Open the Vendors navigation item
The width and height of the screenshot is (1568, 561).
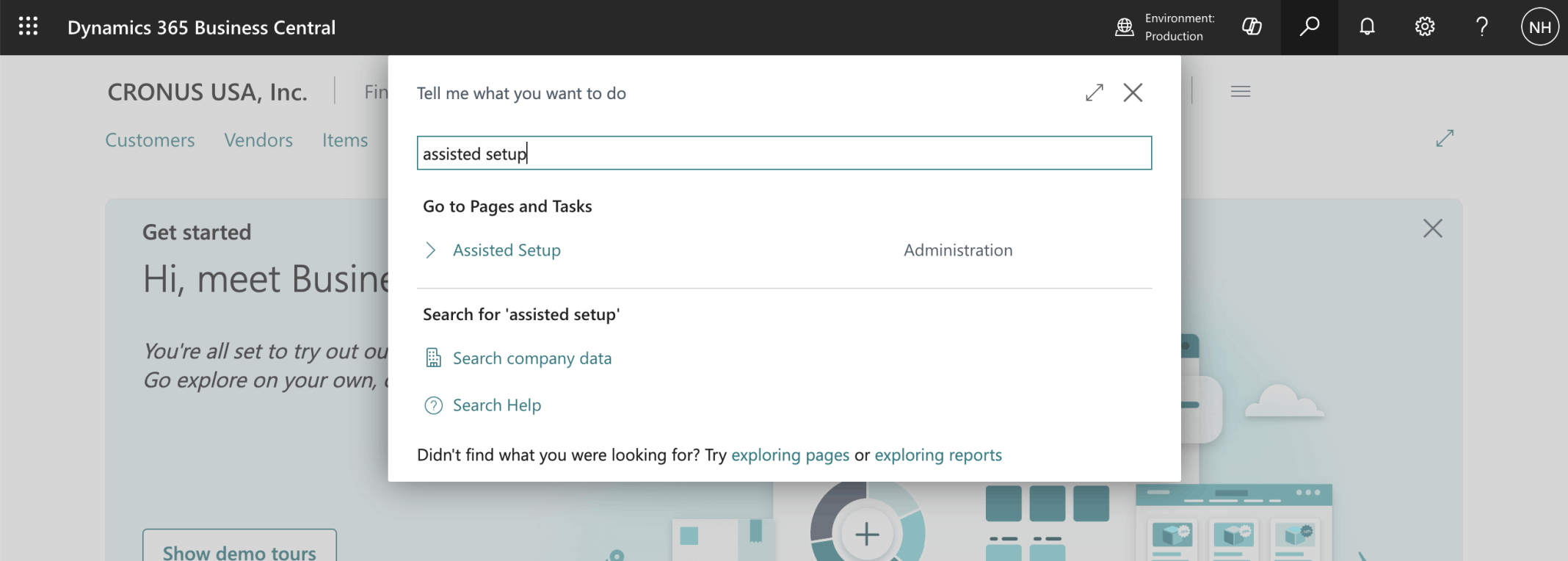258,140
